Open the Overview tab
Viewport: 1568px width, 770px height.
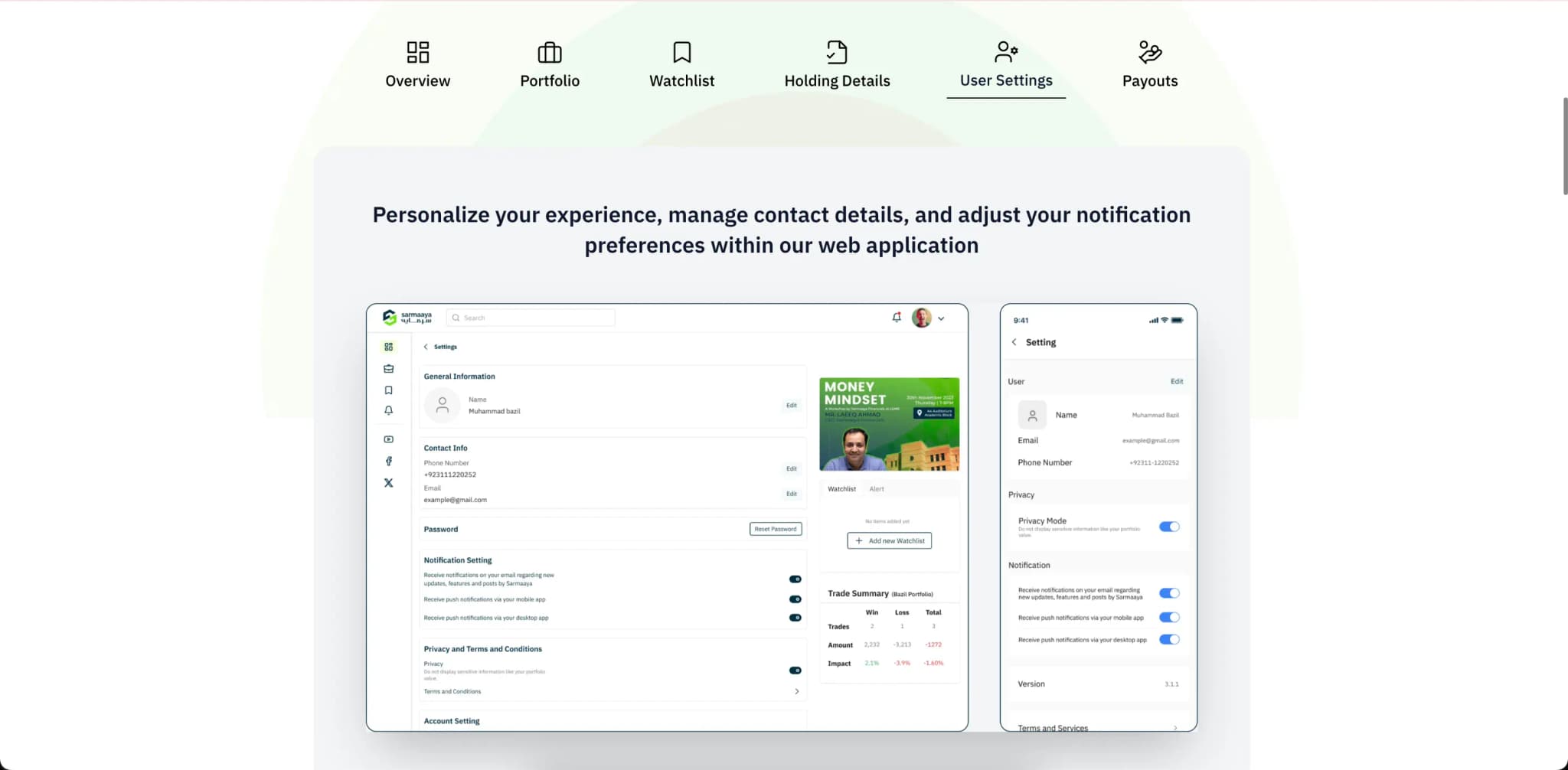click(x=417, y=65)
